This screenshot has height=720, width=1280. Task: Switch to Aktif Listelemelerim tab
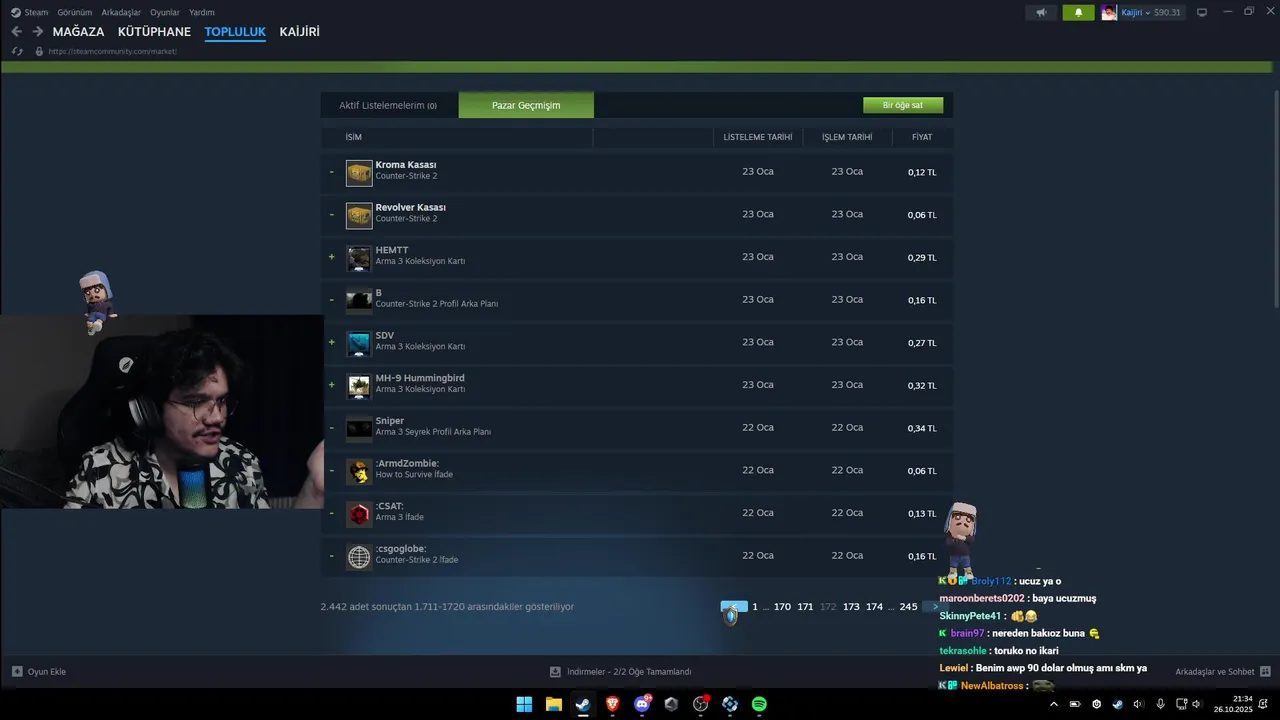(x=388, y=105)
